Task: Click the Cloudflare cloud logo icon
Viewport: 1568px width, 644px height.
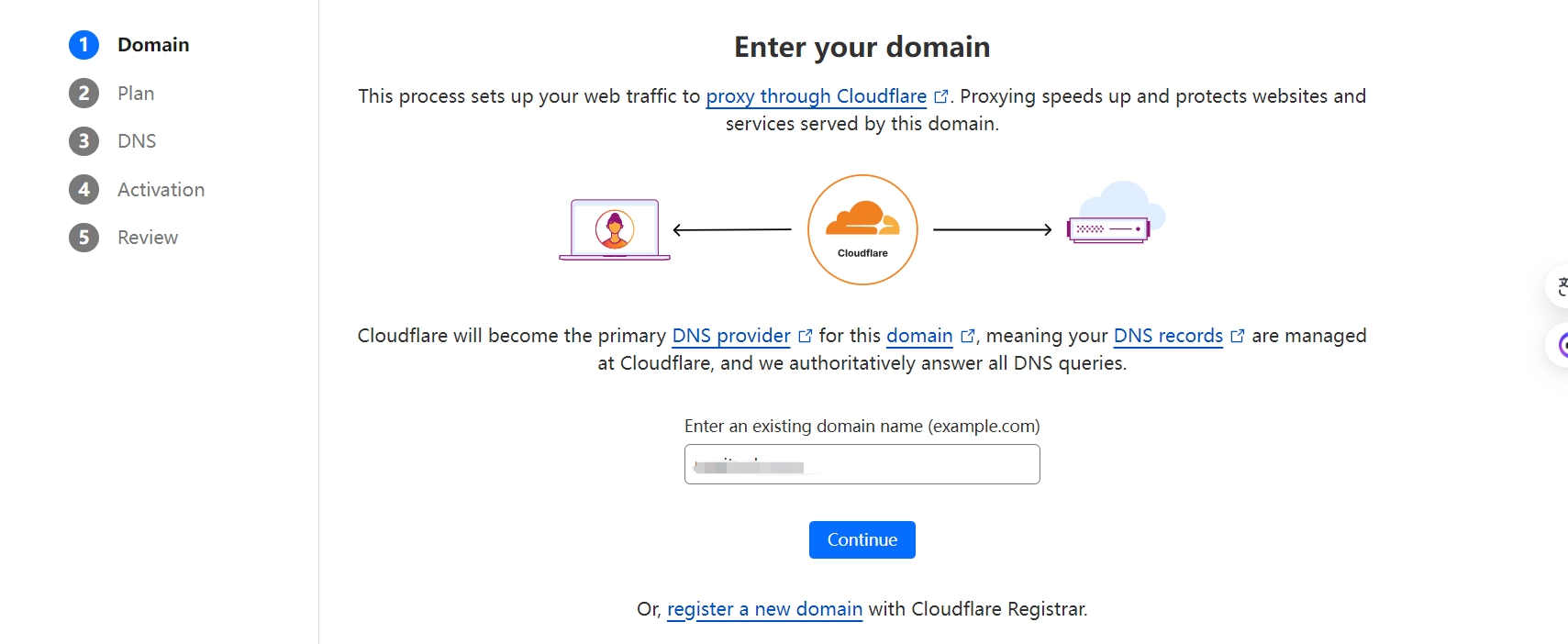Action: (x=862, y=229)
